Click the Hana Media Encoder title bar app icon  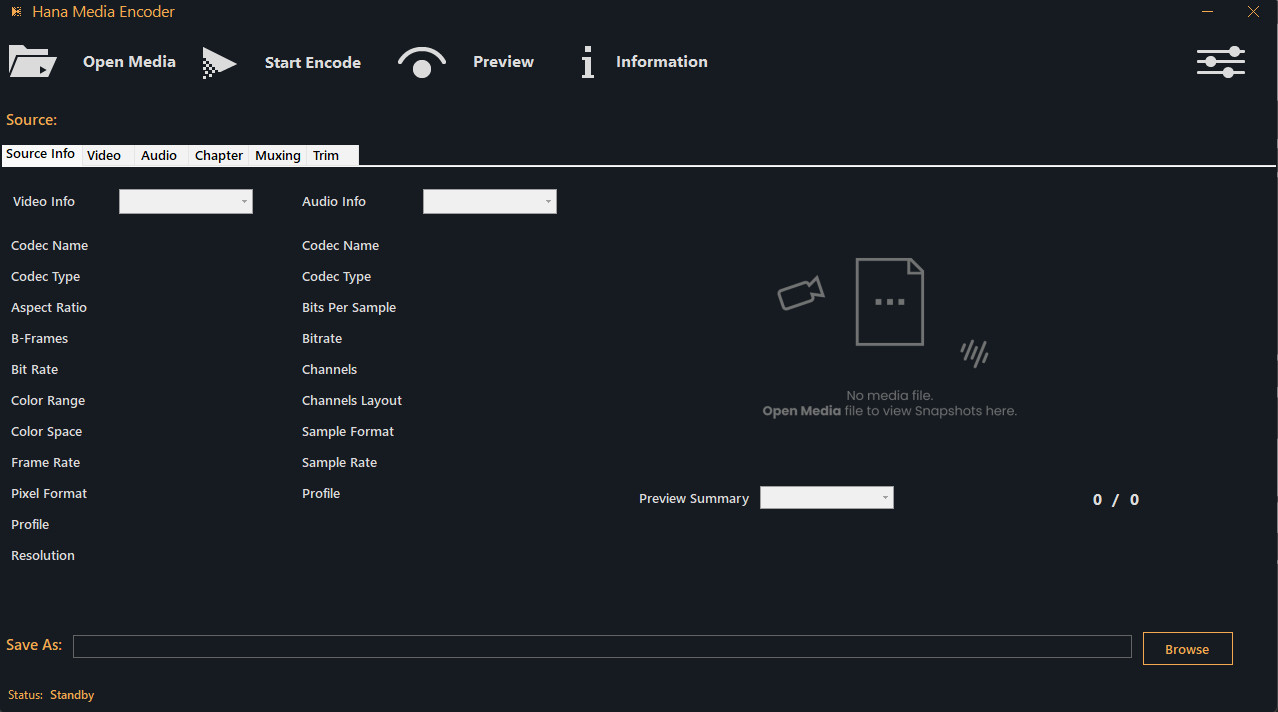(16, 12)
